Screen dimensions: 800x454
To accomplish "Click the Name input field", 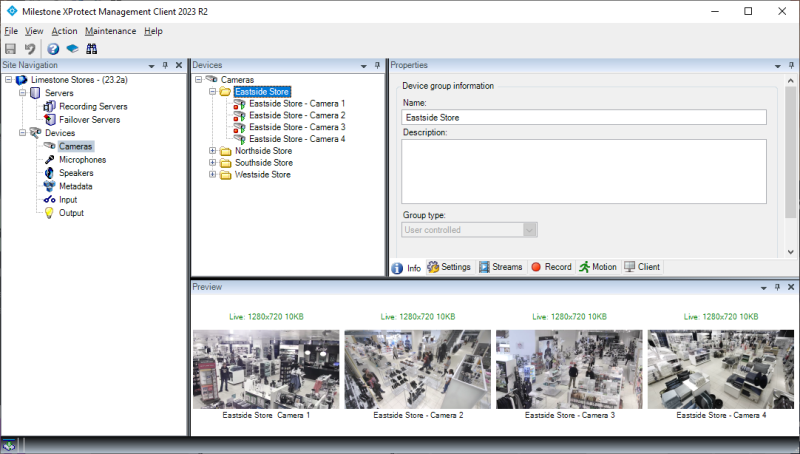I will point(584,117).
